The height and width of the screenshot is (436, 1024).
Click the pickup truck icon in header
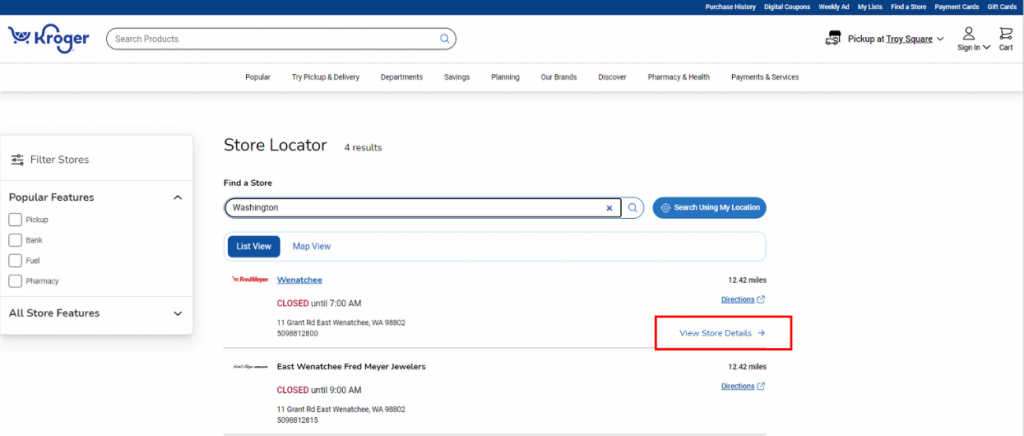833,39
